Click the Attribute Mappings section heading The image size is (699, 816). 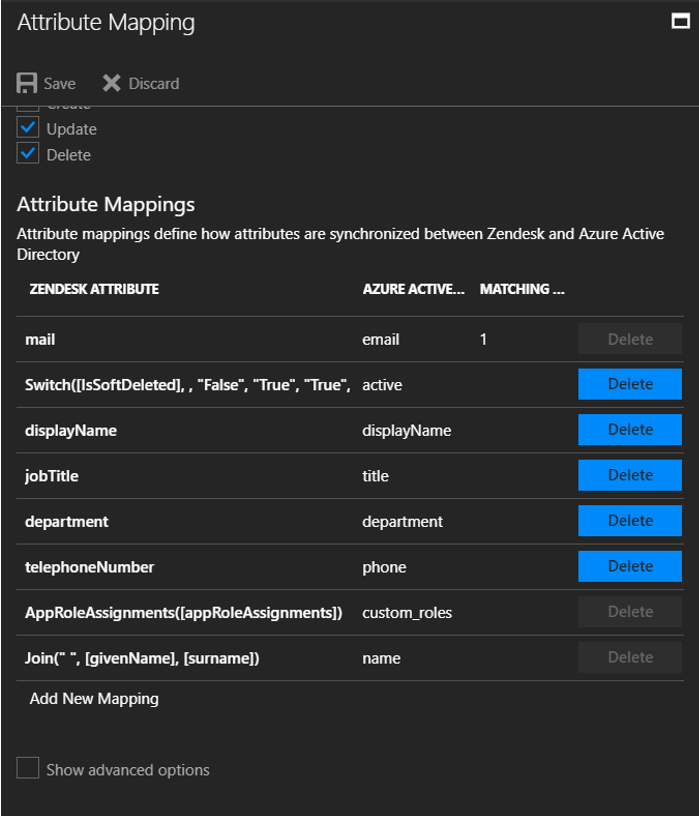point(106,205)
